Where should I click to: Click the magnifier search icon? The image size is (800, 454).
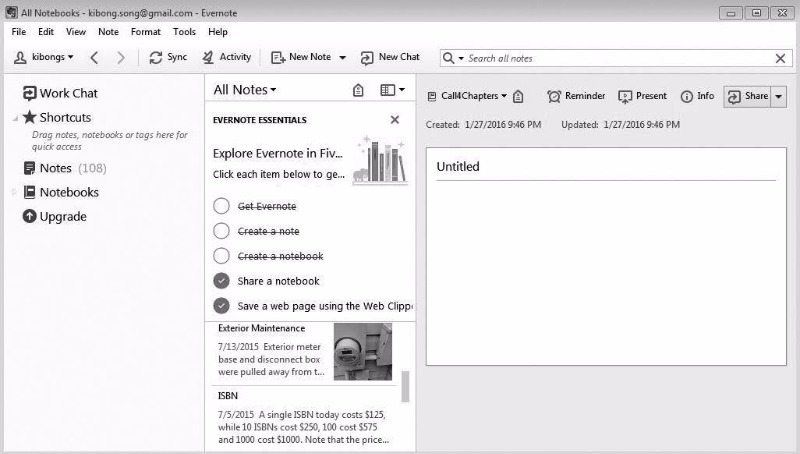(x=448, y=58)
